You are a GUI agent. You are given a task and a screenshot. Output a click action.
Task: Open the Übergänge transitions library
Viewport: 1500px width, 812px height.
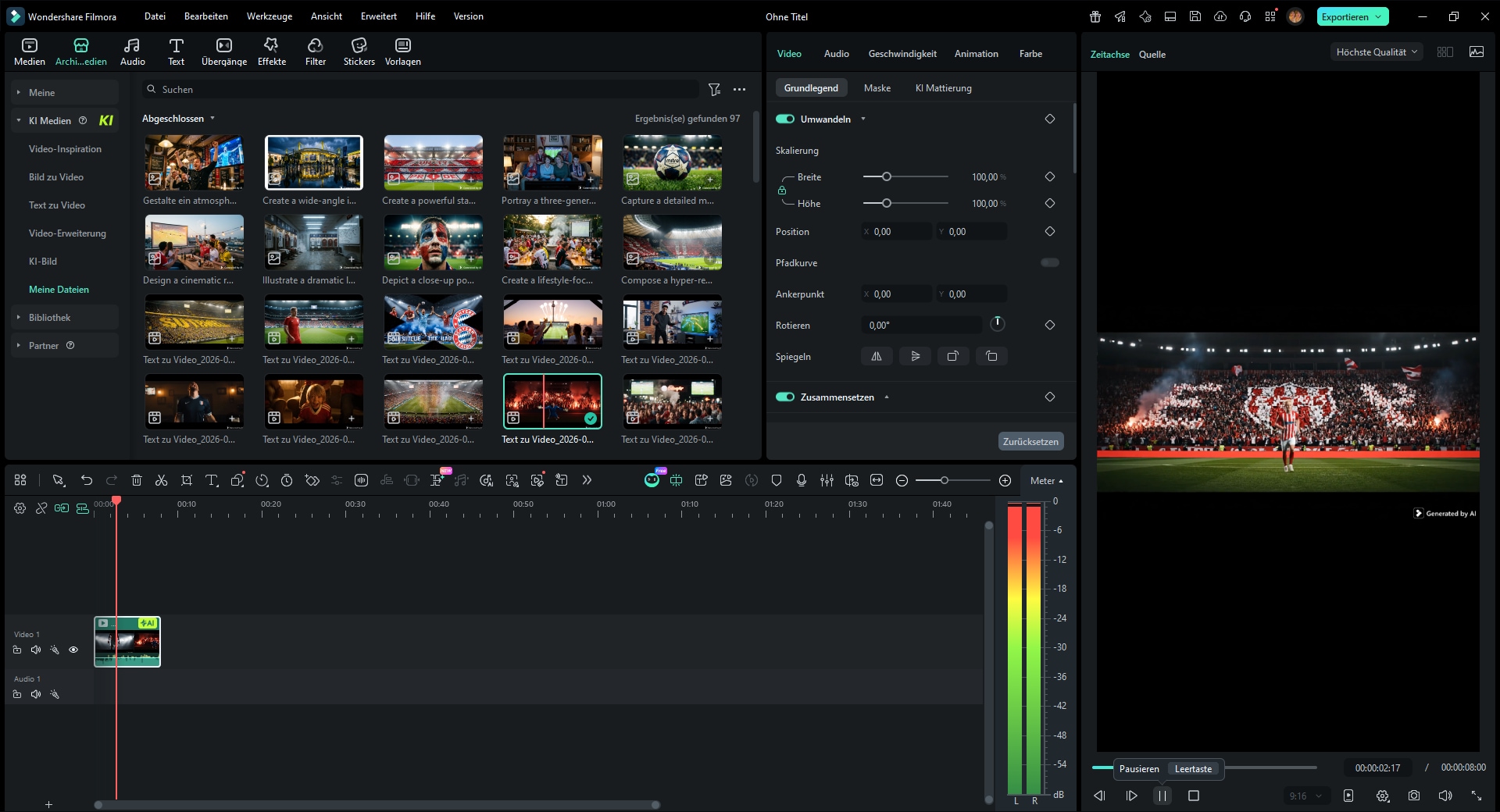coord(223,52)
